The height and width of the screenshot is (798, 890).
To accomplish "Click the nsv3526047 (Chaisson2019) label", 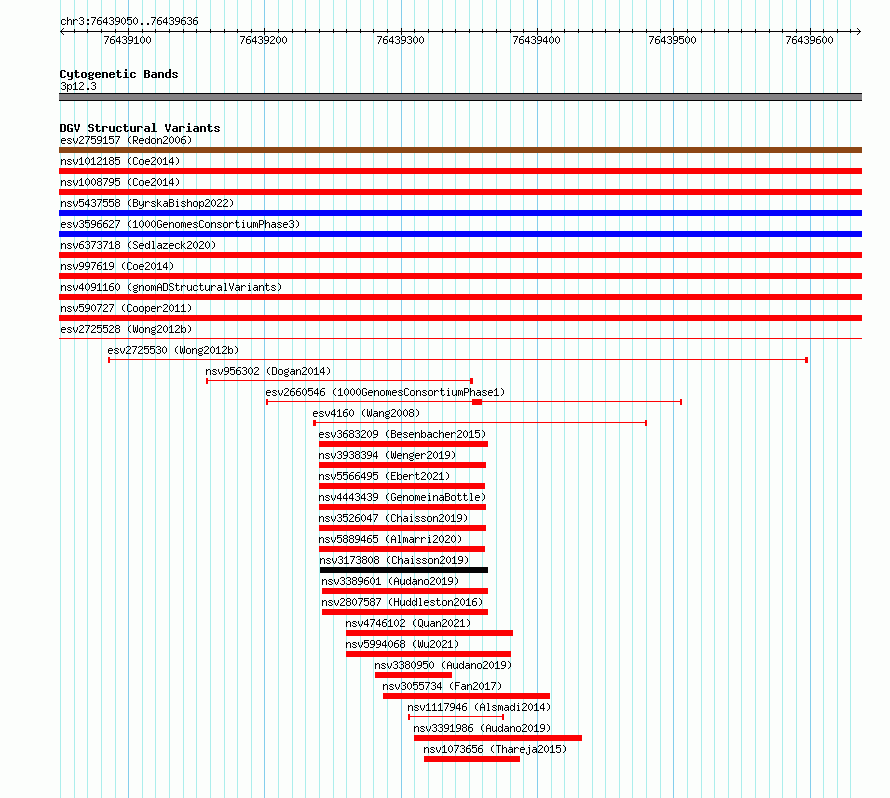I will pyautogui.click(x=393, y=518).
